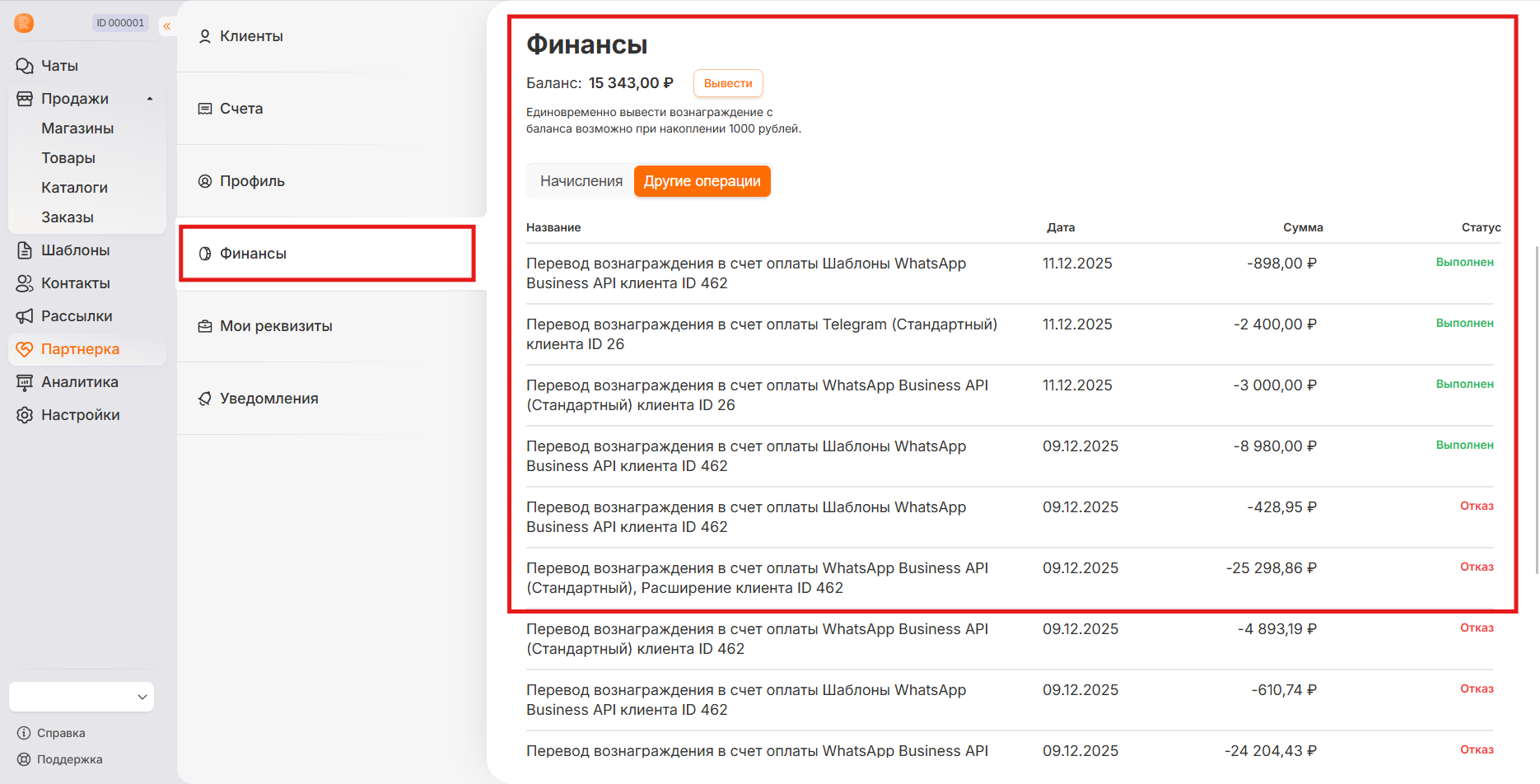Click the Профиль user circle icon
This screenshot has height=784, width=1540.
205,181
